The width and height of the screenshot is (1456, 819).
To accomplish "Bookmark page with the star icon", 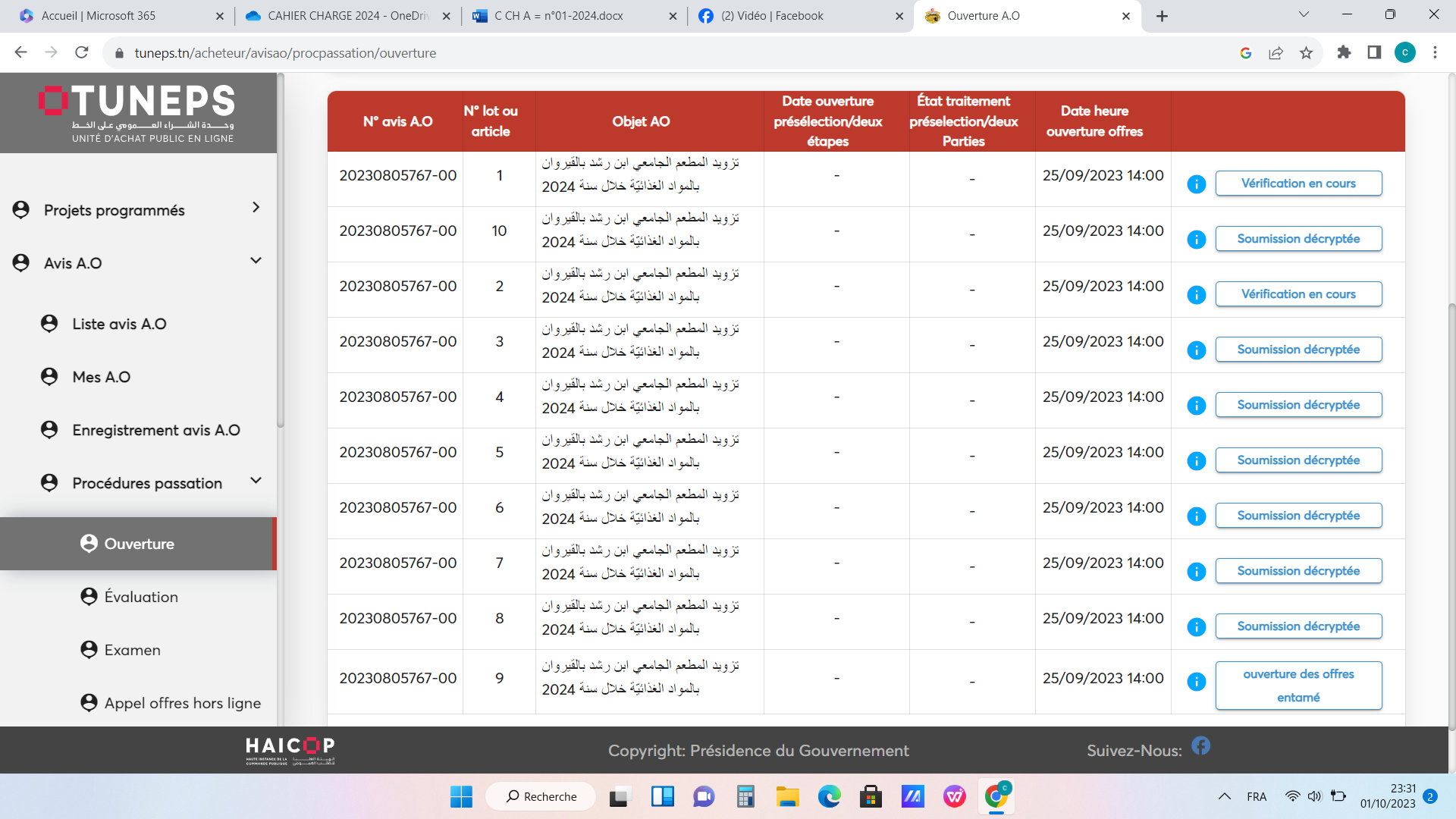I will pyautogui.click(x=1306, y=53).
